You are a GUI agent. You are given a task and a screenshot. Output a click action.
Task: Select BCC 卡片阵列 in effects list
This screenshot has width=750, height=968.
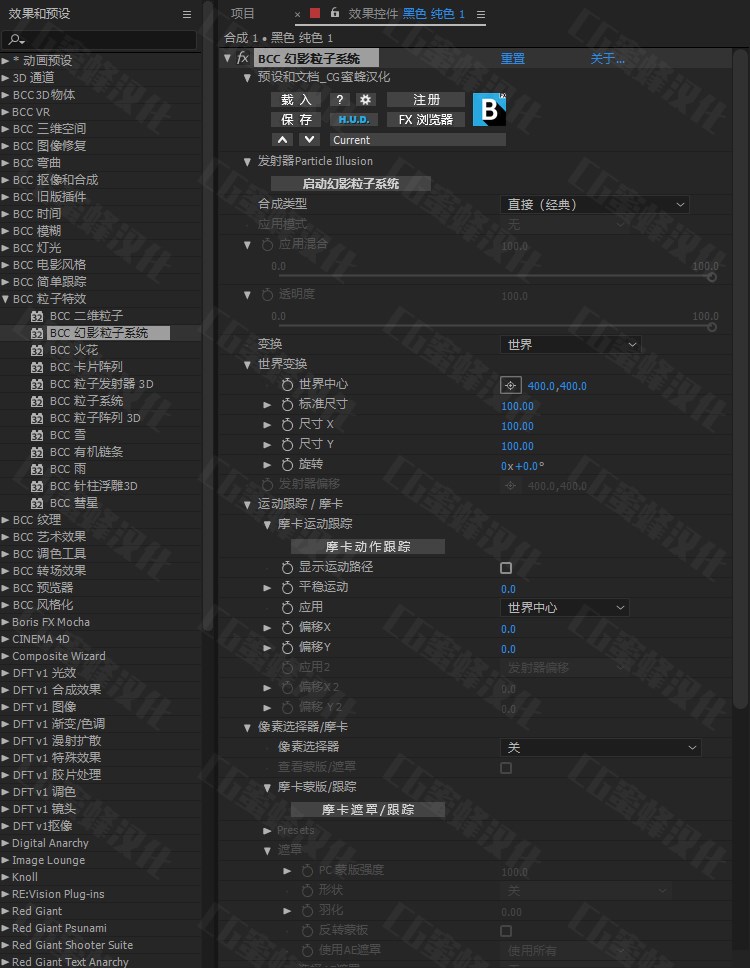(86, 367)
